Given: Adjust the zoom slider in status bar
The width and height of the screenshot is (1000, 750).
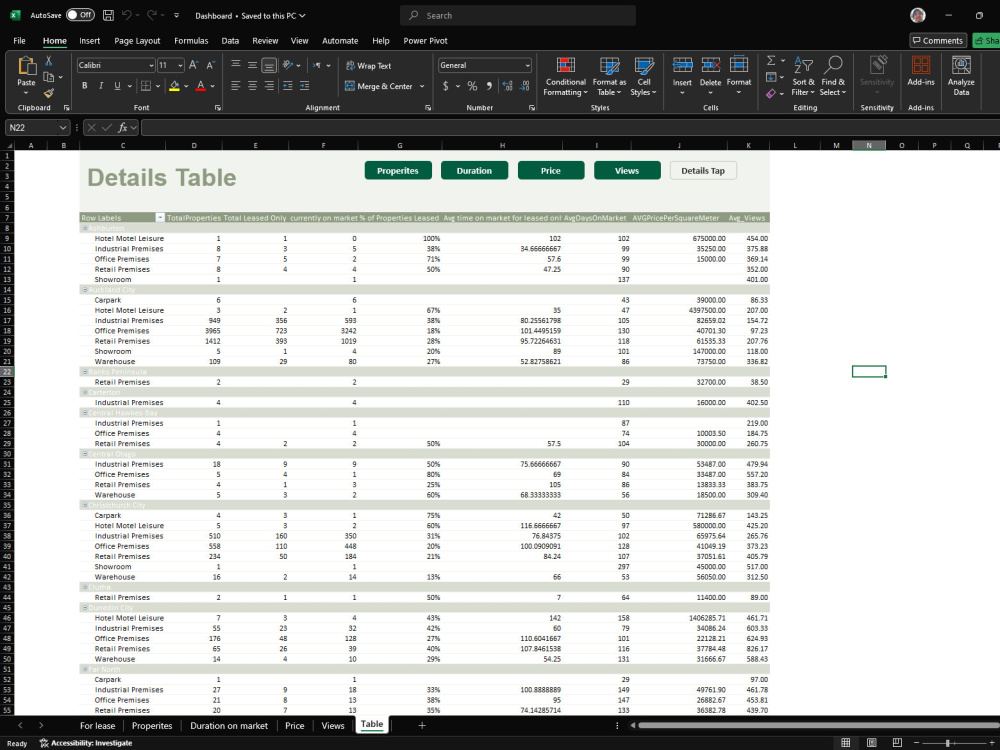Looking at the screenshot, I should tap(948, 743).
